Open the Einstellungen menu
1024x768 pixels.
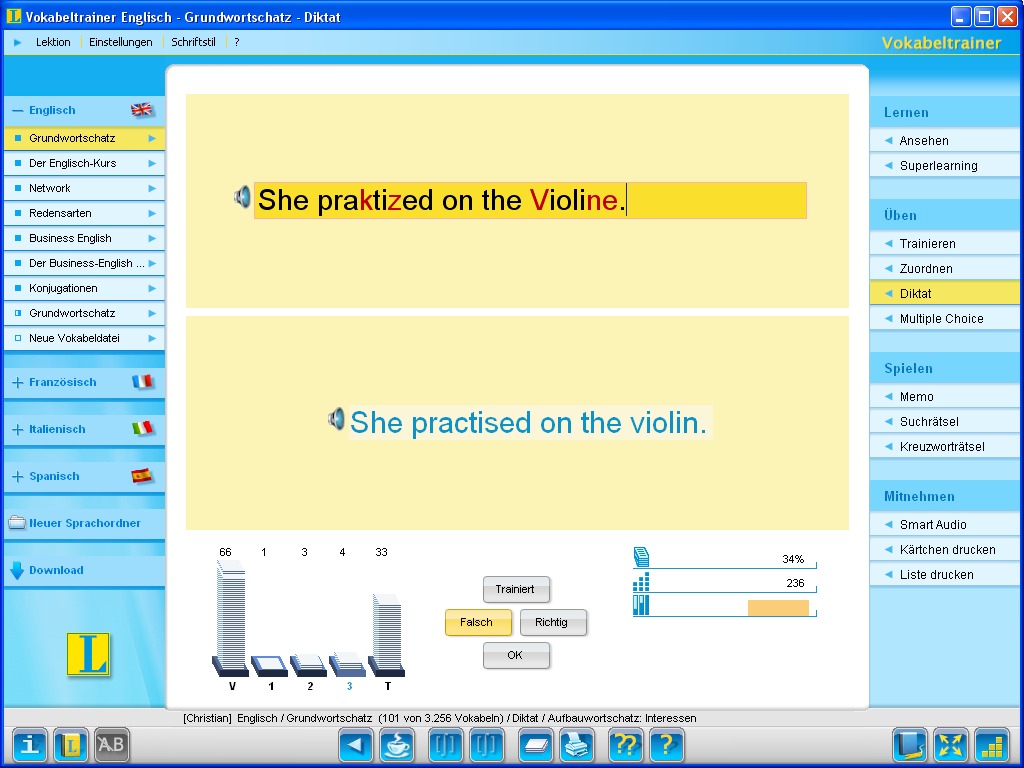point(121,42)
